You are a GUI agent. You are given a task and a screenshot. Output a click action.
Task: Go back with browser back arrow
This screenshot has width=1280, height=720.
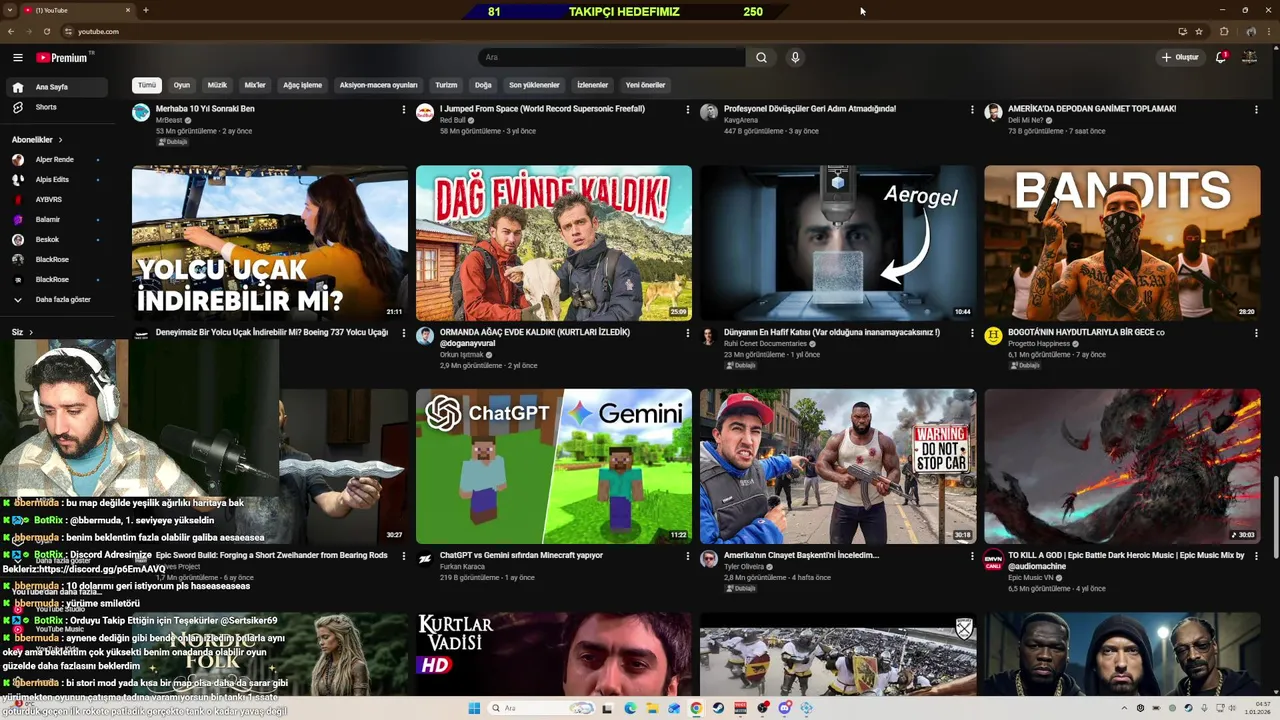[x=11, y=31]
